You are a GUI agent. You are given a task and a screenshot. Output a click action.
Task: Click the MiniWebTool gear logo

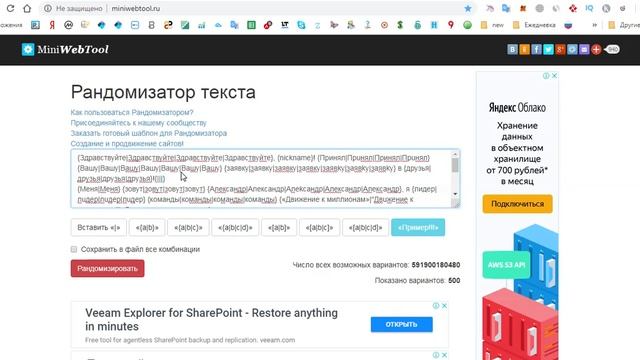pyautogui.click(x=28, y=49)
